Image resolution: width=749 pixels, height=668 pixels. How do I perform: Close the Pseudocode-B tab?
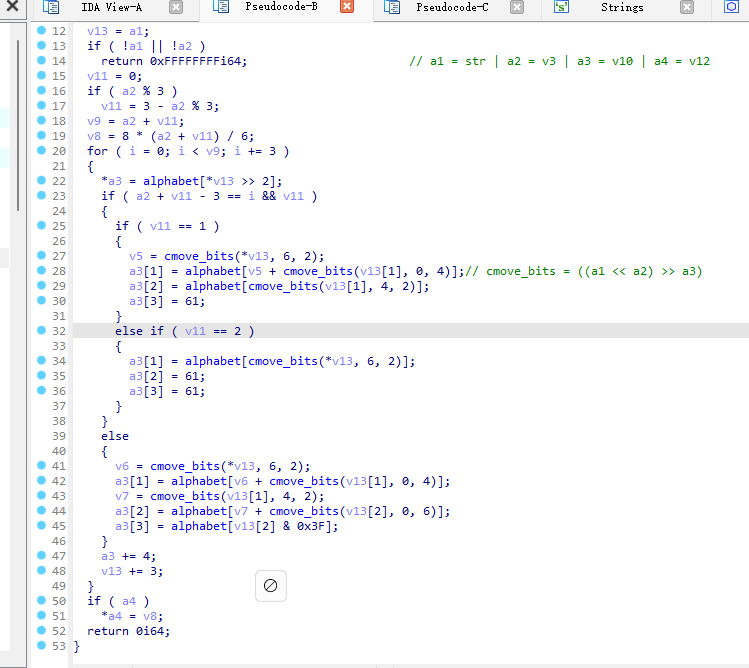[347, 7]
